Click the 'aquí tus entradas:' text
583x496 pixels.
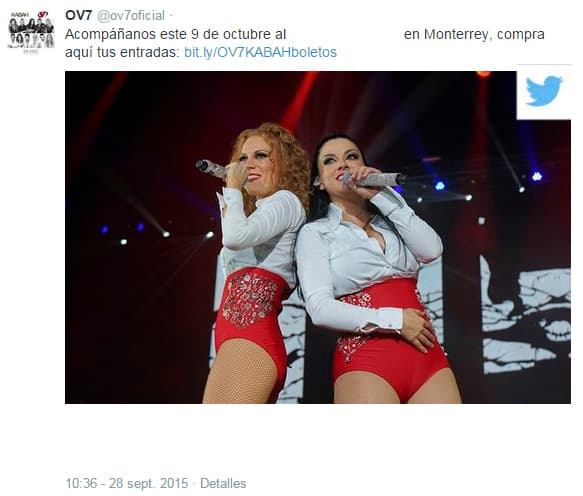coord(122,52)
